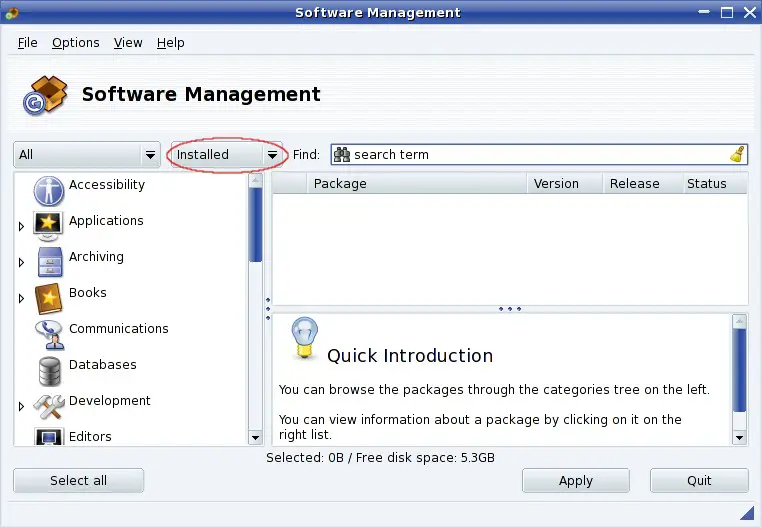Click the category list scroll up arrow
Screen dimensions: 762x528
tap(256, 180)
